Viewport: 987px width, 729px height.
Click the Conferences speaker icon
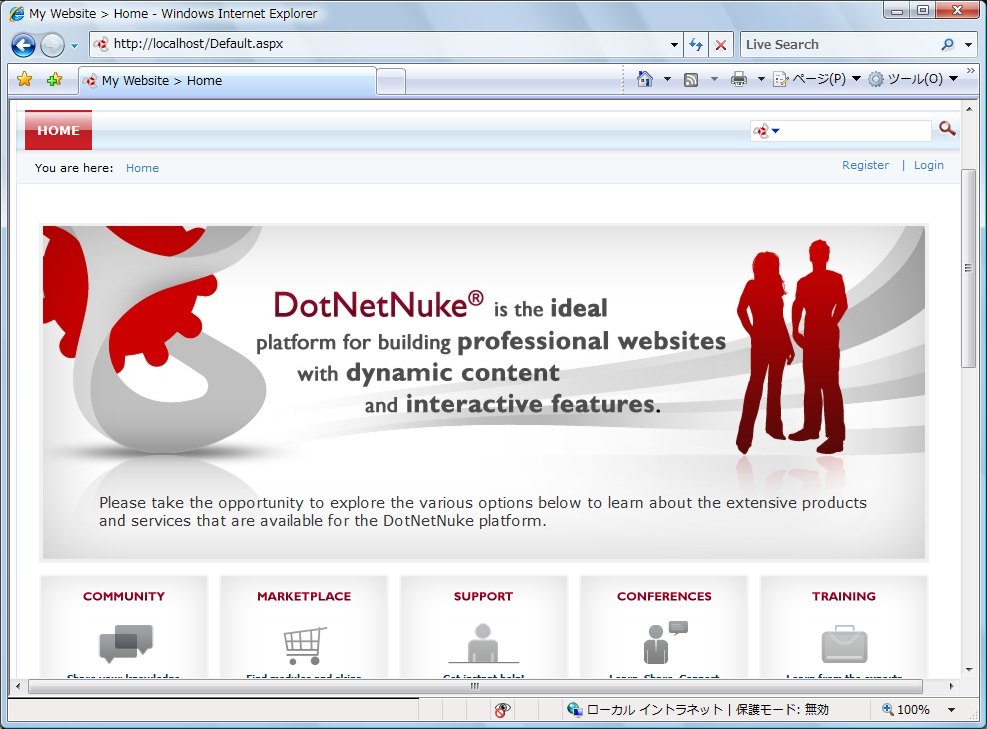coord(665,642)
